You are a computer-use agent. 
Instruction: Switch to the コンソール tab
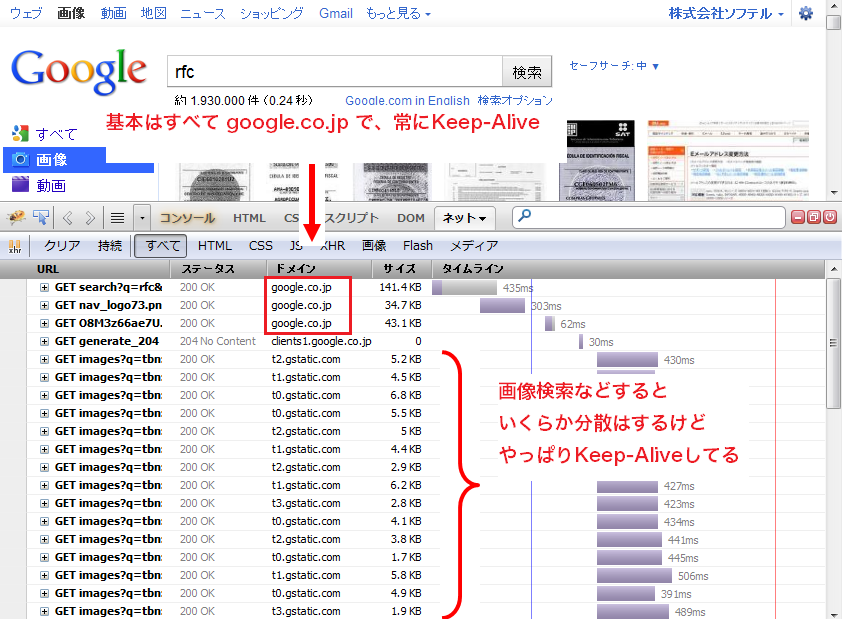pyautogui.click(x=187, y=218)
